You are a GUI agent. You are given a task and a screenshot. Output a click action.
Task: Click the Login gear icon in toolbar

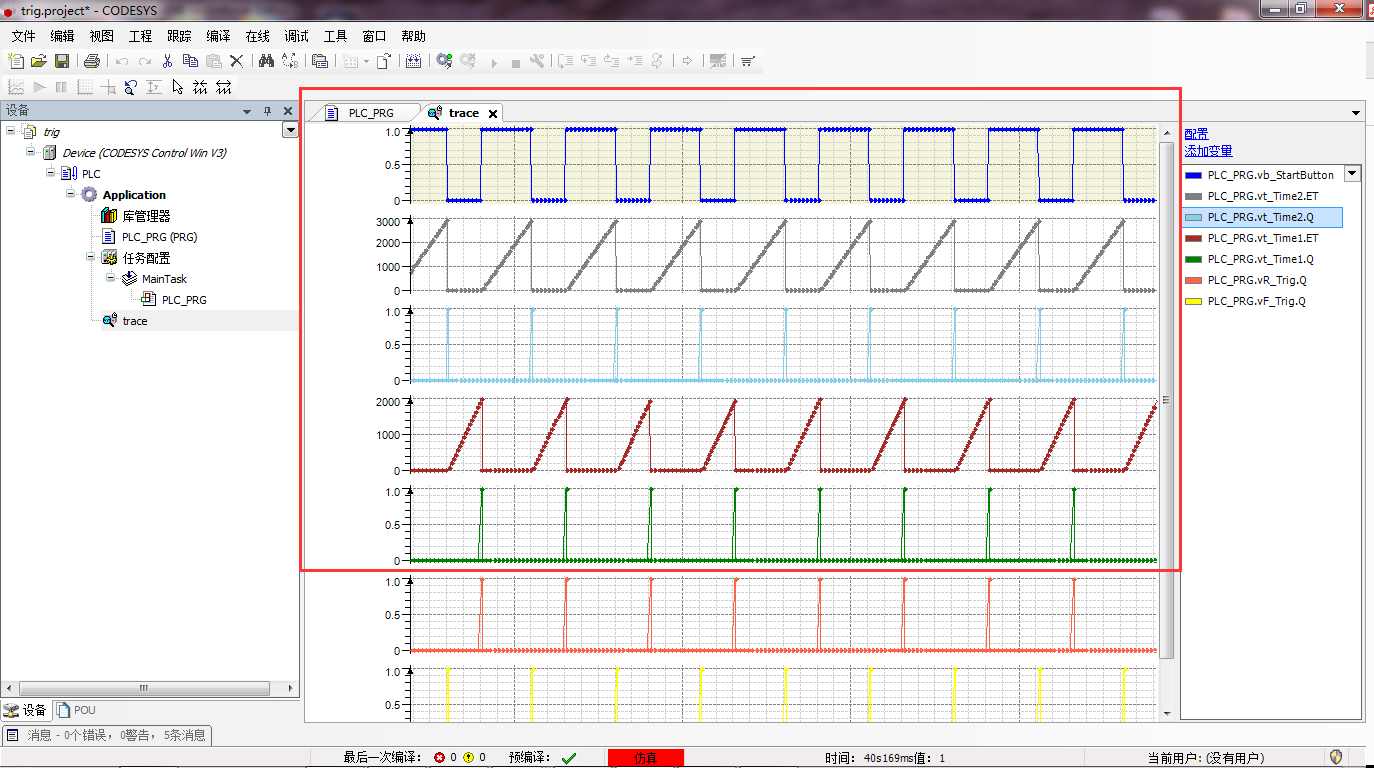(444, 61)
